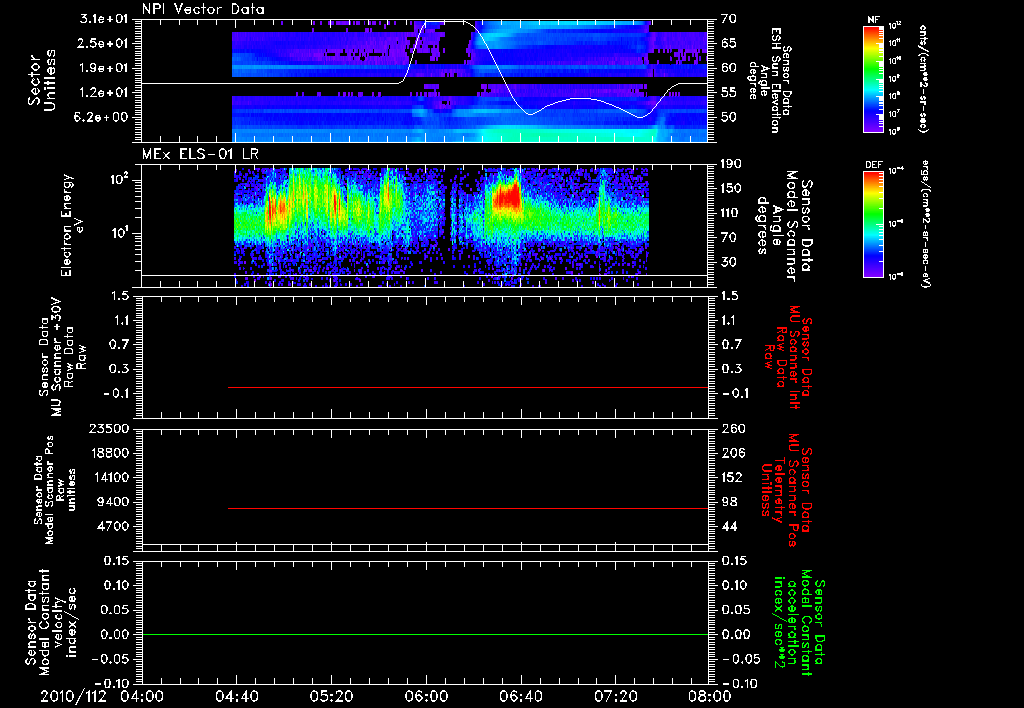The width and height of the screenshot is (1024, 708).
Task: Click the red line in MU Scanner panel
Action: tap(468, 387)
